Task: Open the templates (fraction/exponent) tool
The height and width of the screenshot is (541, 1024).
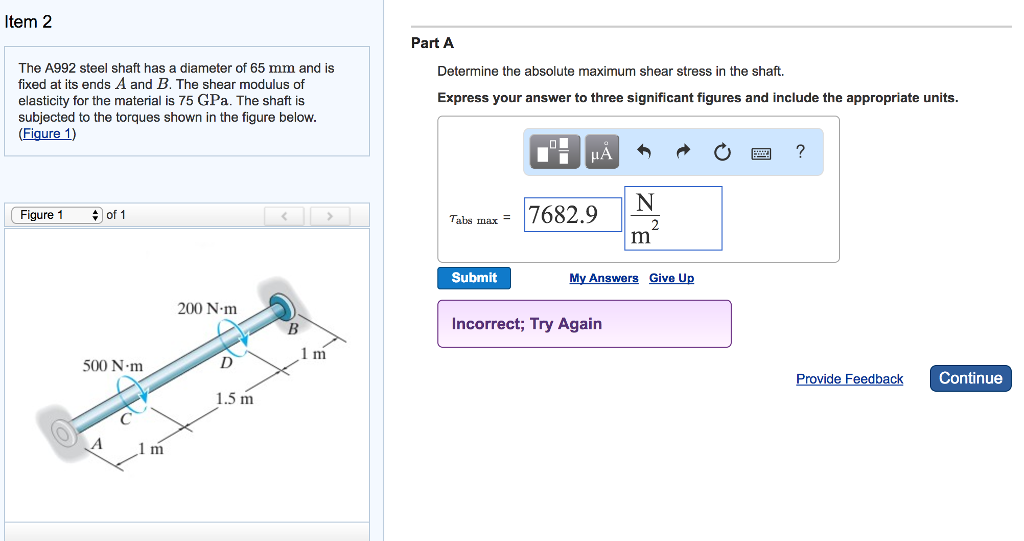Action: pyautogui.click(x=557, y=152)
